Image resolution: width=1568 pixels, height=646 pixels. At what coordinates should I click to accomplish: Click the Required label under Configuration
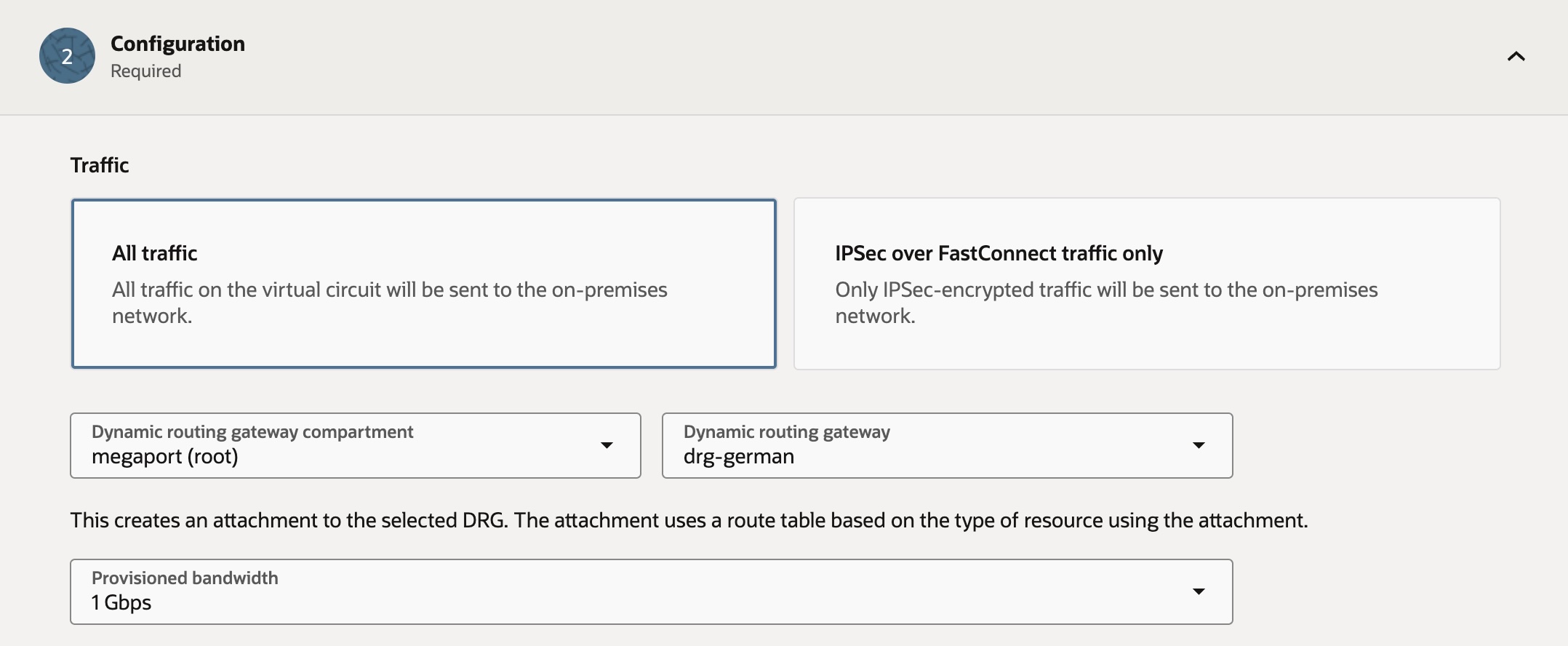[145, 71]
